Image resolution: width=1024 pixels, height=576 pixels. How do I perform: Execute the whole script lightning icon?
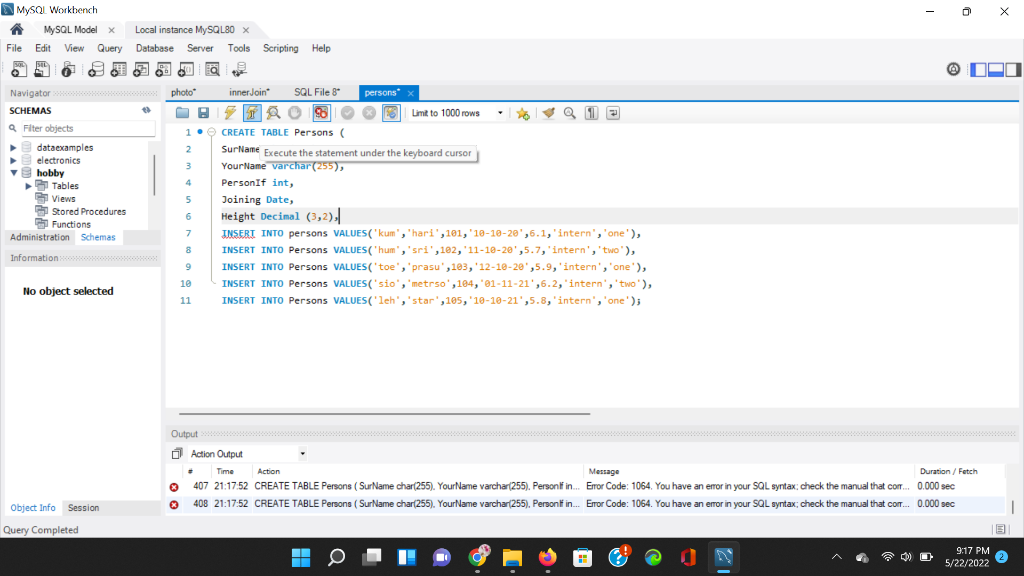click(230, 113)
